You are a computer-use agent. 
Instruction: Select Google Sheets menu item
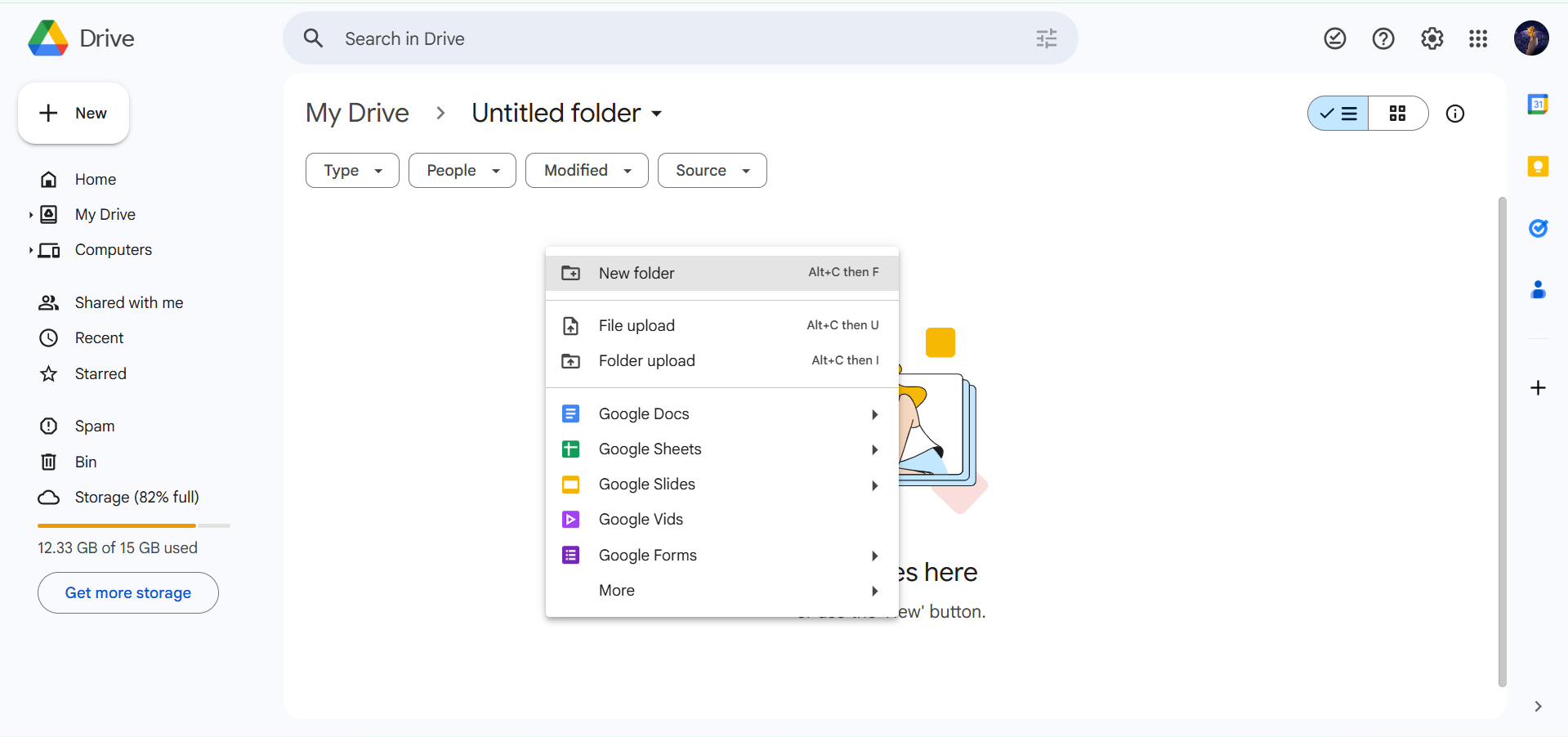click(x=722, y=449)
